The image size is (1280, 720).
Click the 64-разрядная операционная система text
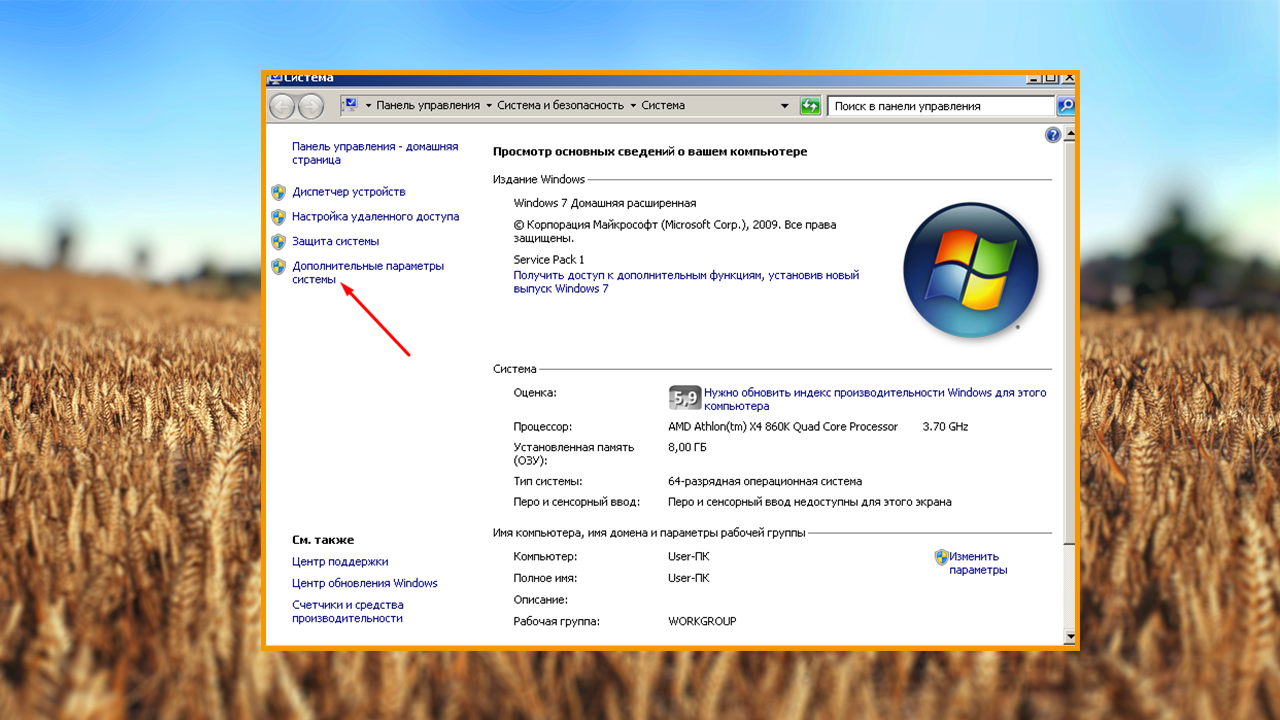pyautogui.click(x=765, y=481)
